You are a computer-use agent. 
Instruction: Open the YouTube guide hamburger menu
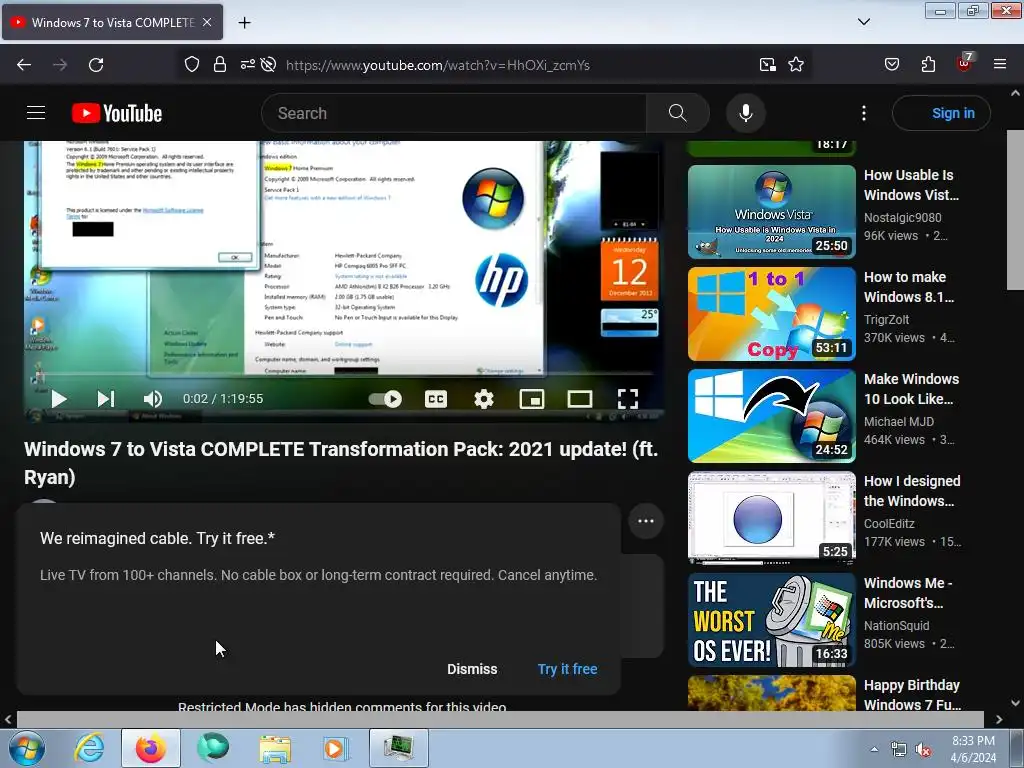(x=36, y=113)
